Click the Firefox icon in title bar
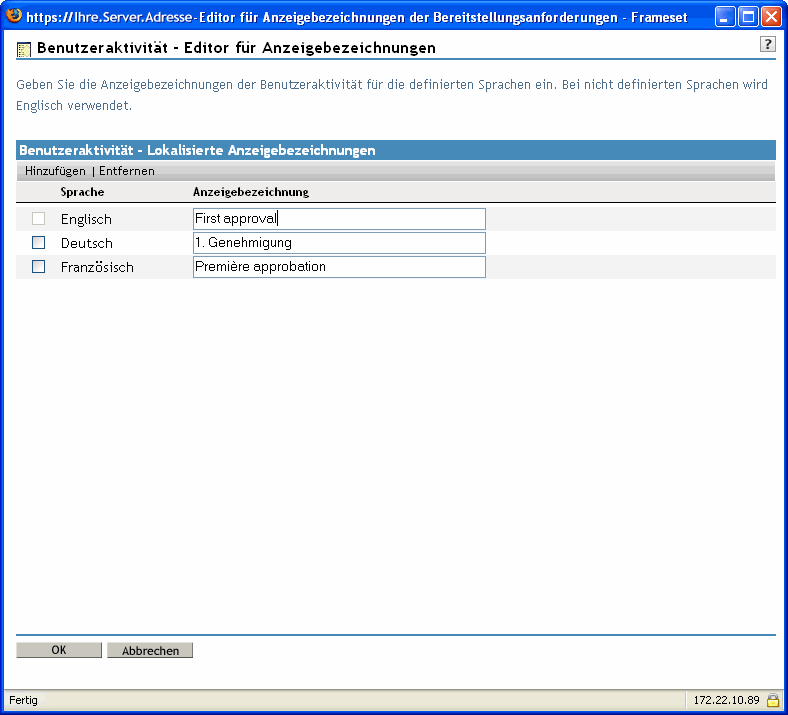 click(x=14, y=16)
